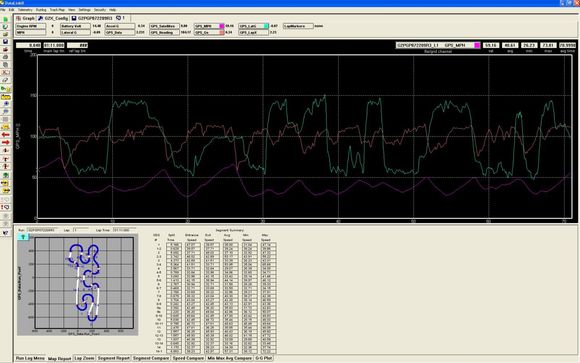Click the red X icon in toolbar
The image size is (580, 363).
click(x=6, y=73)
